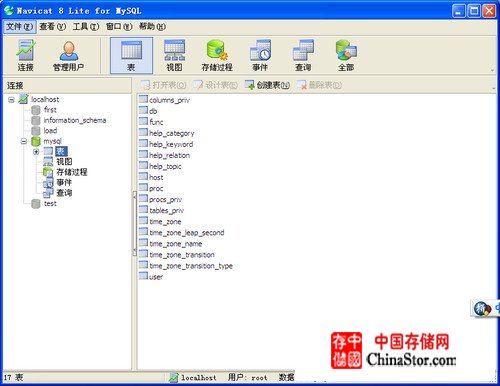Open the 查询 (Query) toolbar icon
Viewport: 500px width, 386px height.
(x=303, y=55)
